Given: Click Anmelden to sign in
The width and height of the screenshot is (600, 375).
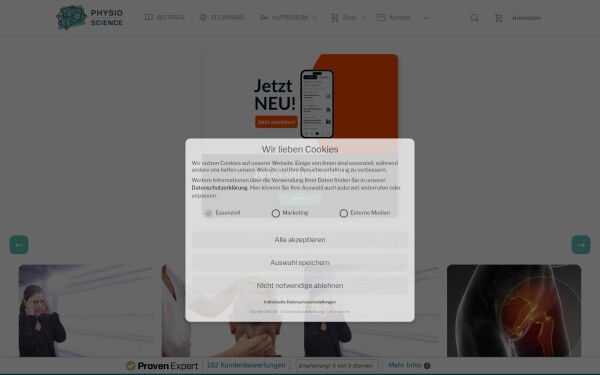Looking at the screenshot, I should click(x=527, y=18).
